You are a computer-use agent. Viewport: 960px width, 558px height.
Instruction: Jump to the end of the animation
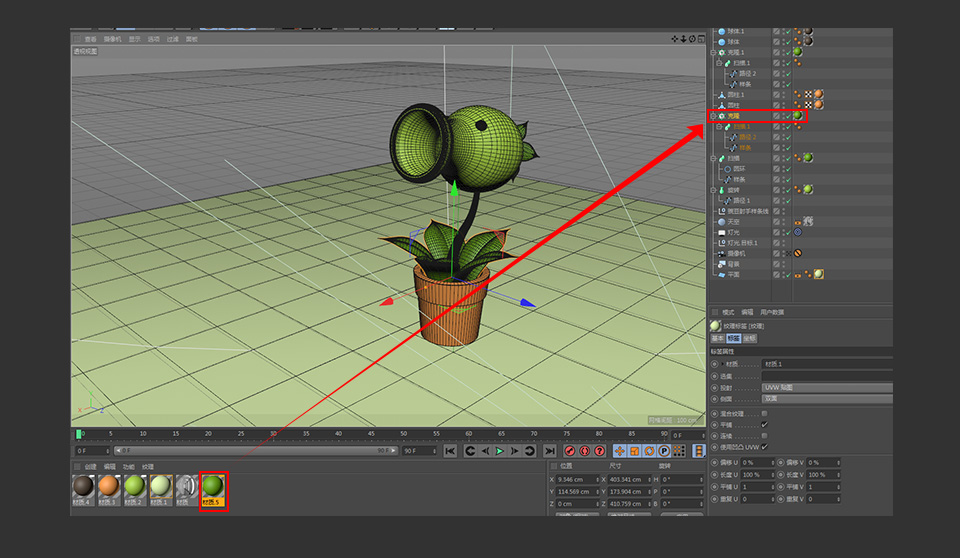[550, 451]
